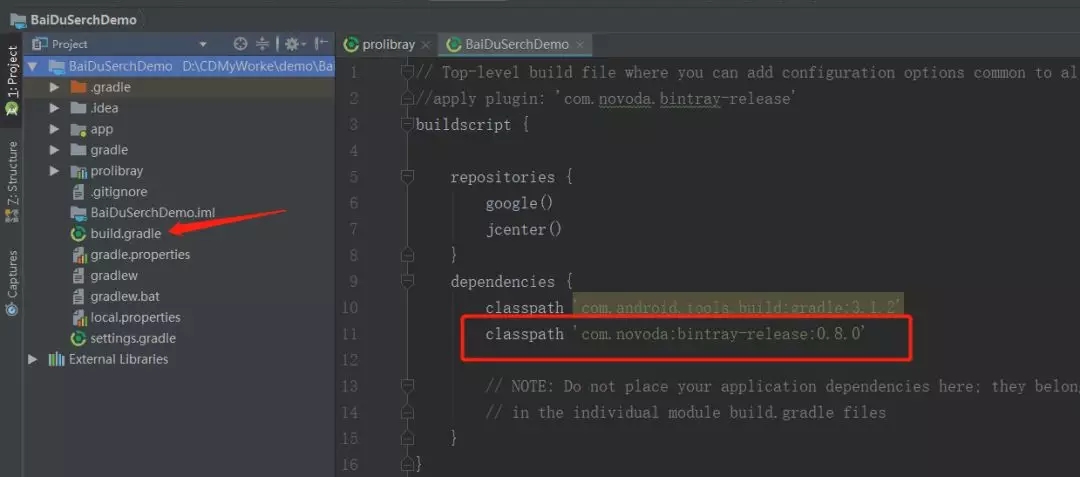Expand the gradle folder arrow

pyautogui.click(x=54, y=150)
